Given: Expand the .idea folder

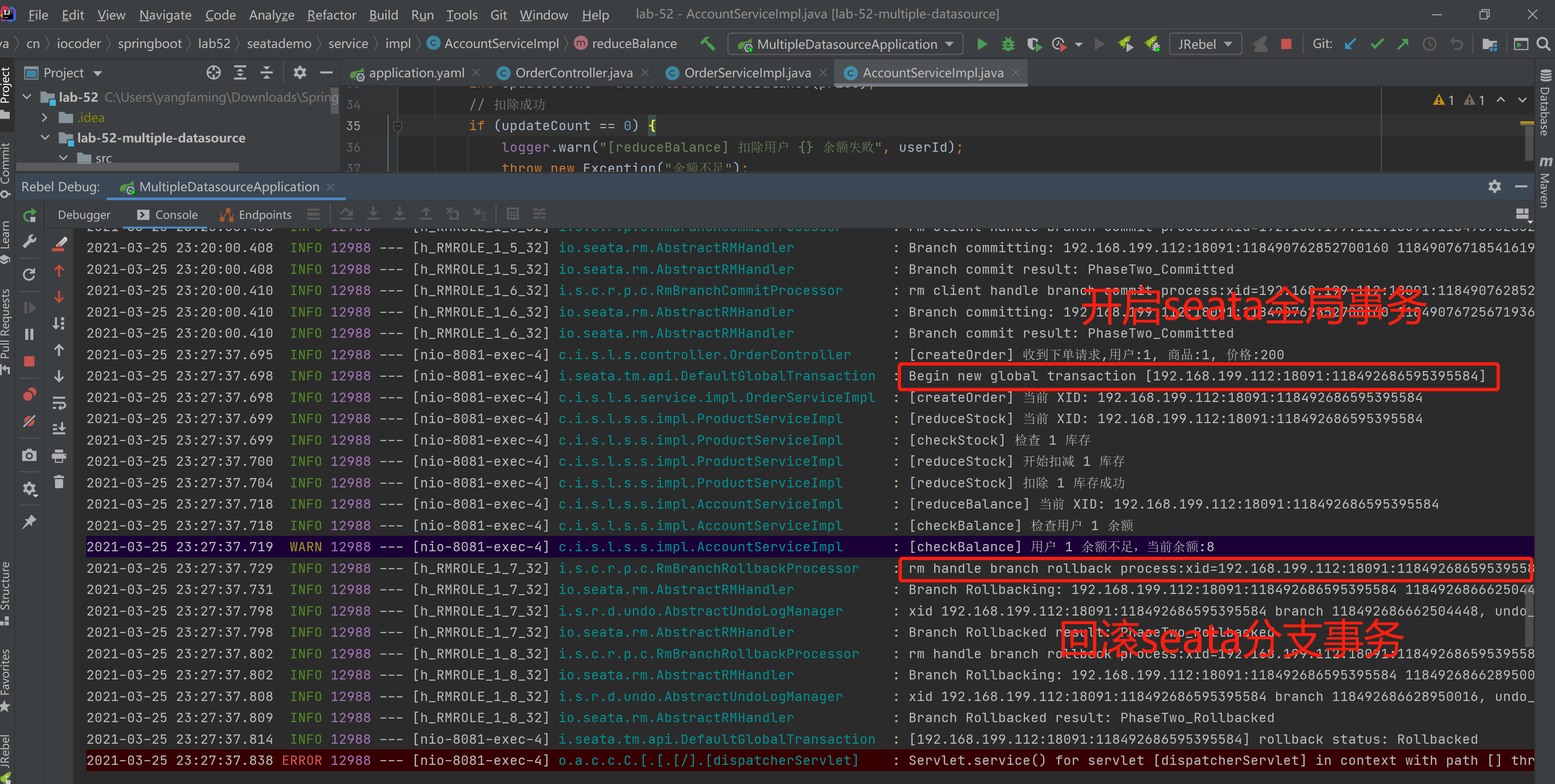Looking at the screenshot, I should pyautogui.click(x=45, y=117).
